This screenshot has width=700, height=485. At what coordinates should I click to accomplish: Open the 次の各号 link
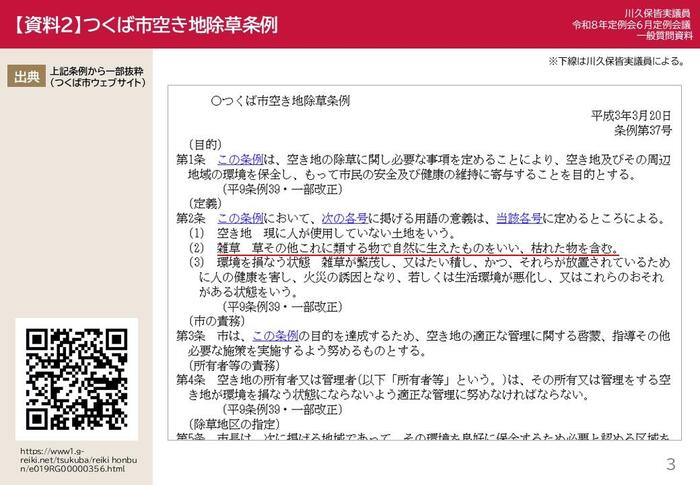click(x=345, y=218)
